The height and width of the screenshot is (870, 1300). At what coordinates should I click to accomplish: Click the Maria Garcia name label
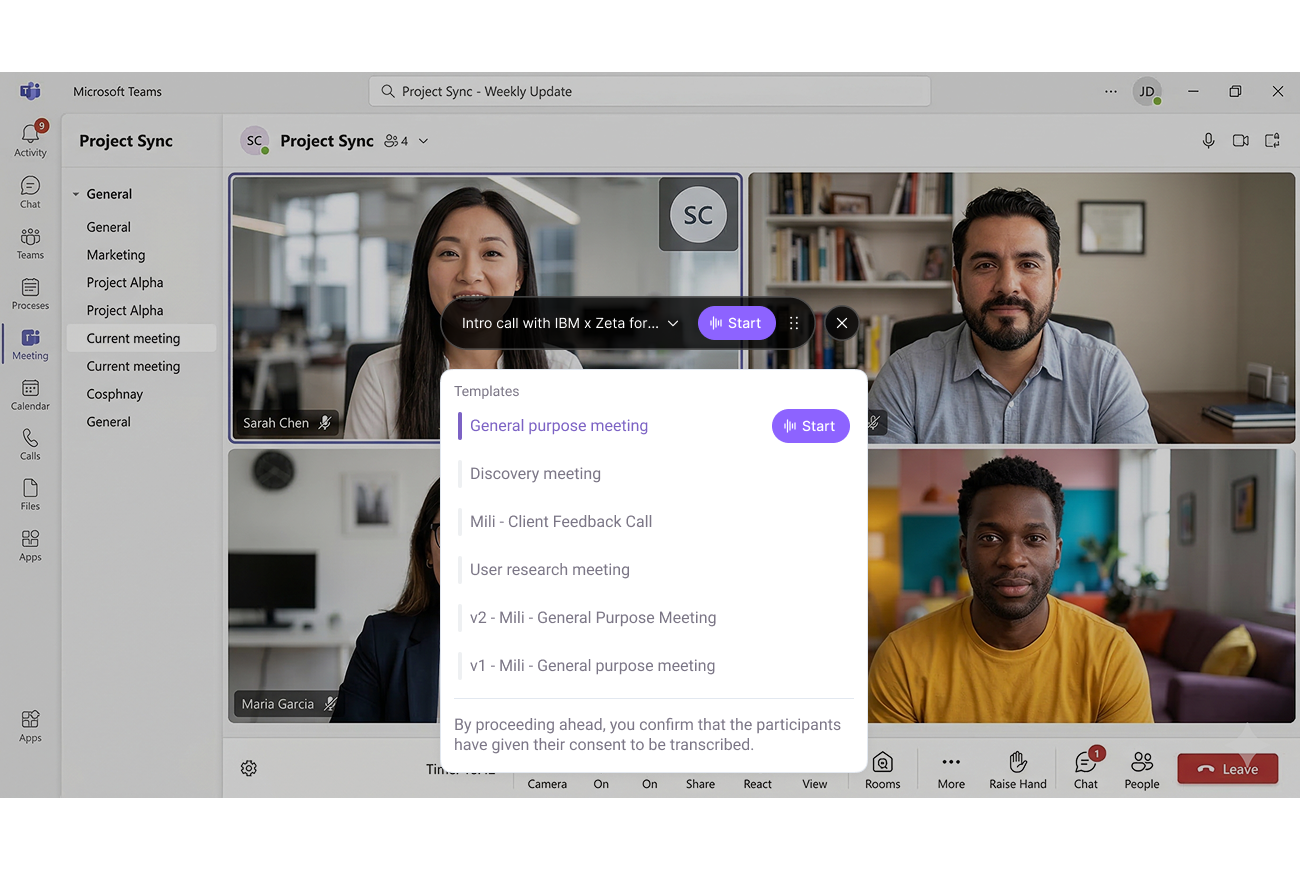click(278, 704)
